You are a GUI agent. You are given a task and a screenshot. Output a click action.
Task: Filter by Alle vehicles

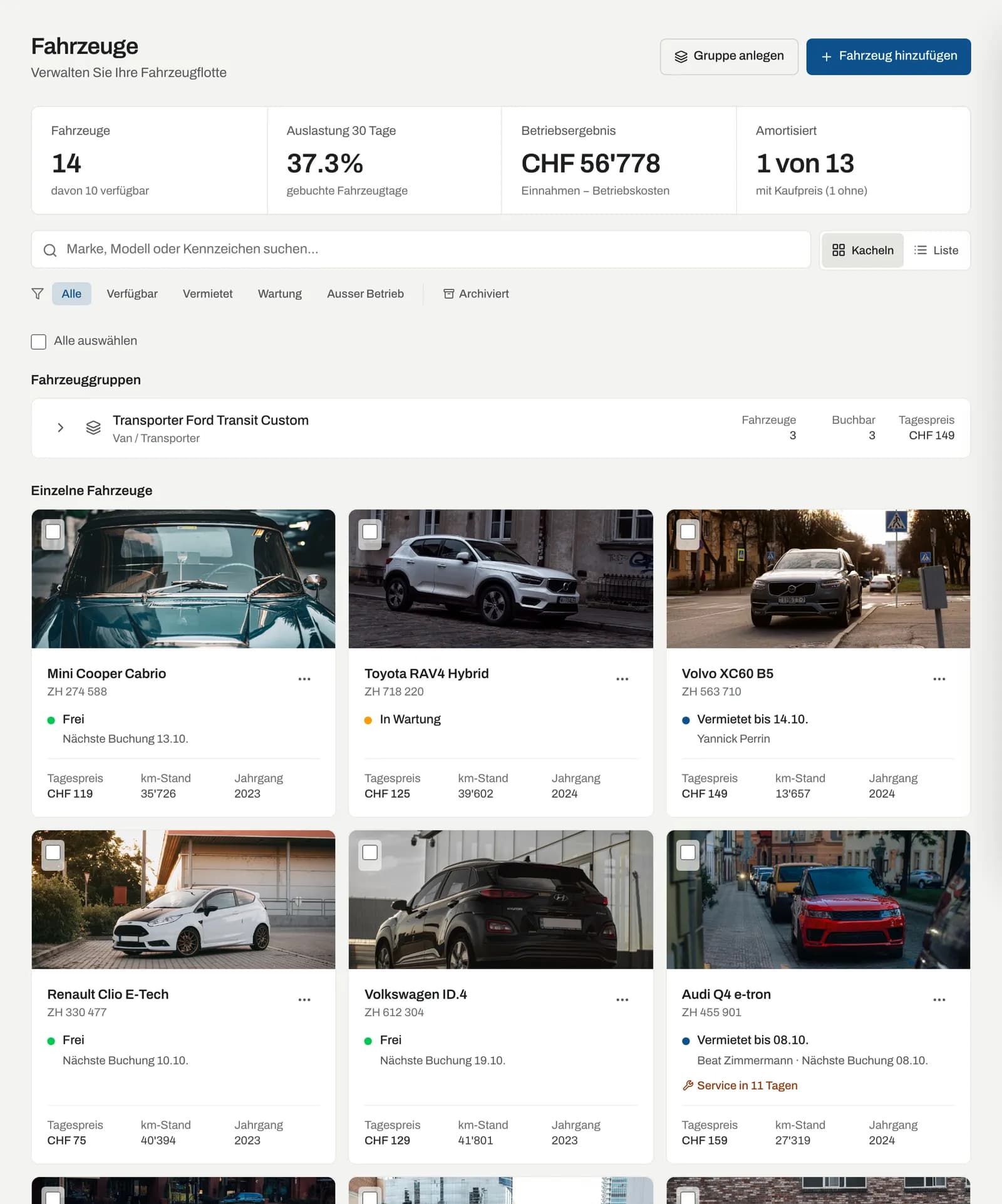[x=71, y=294]
